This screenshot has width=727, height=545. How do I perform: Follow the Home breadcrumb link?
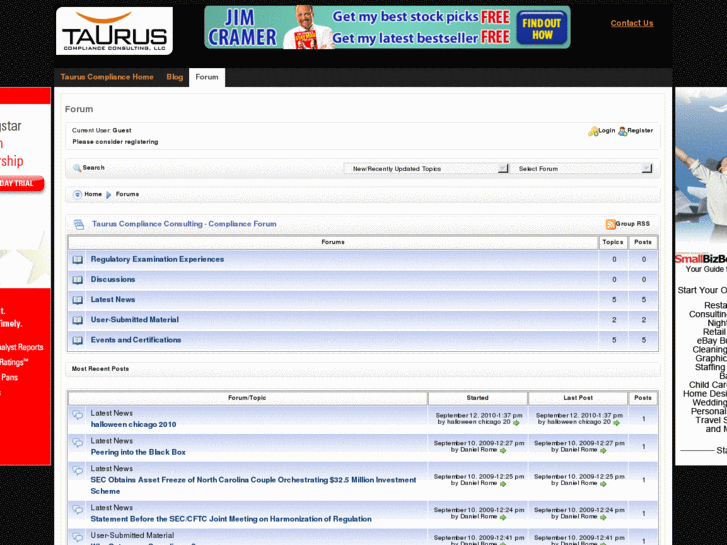[x=93, y=194]
